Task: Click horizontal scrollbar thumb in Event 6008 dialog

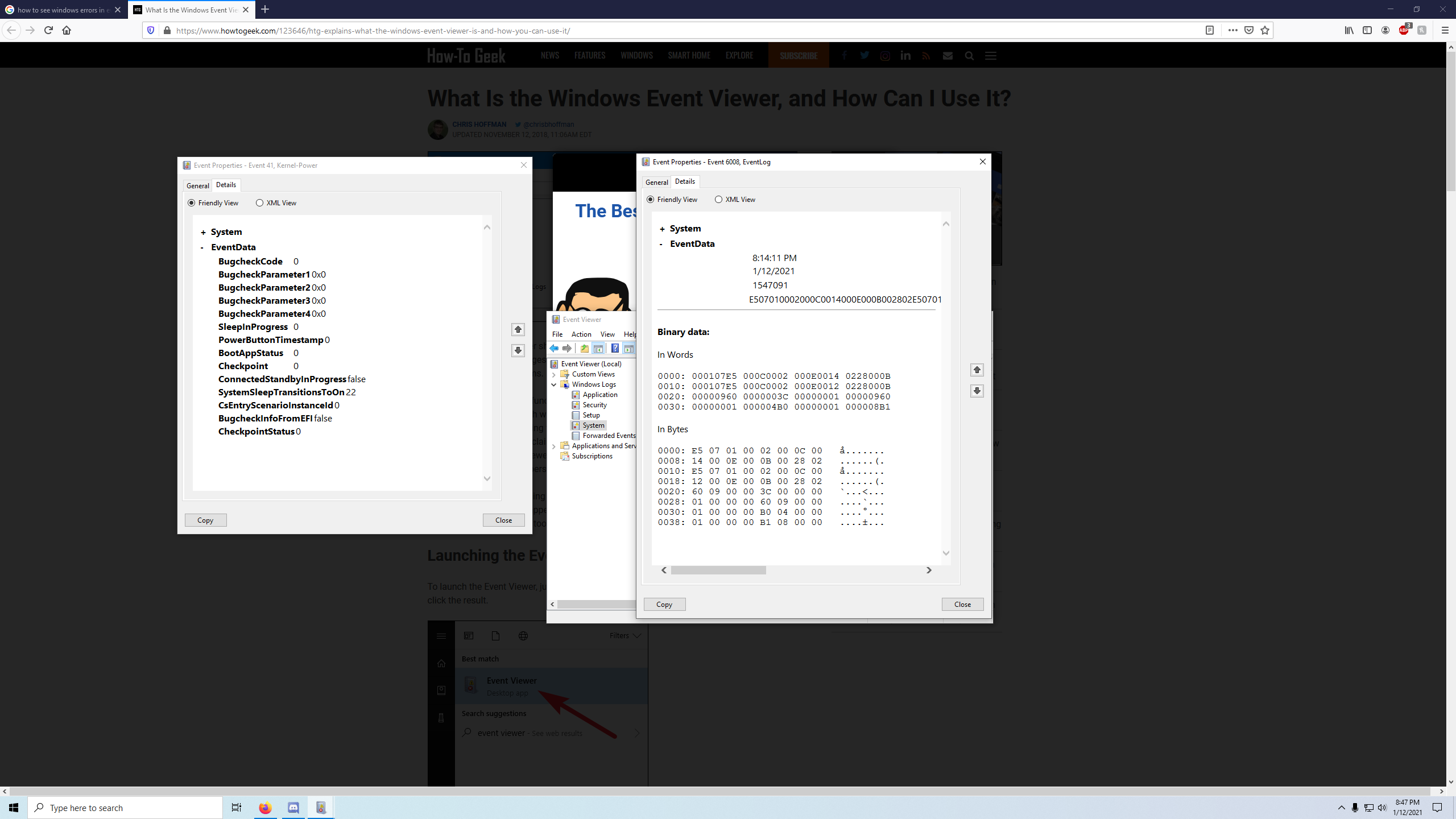Action: point(718,570)
